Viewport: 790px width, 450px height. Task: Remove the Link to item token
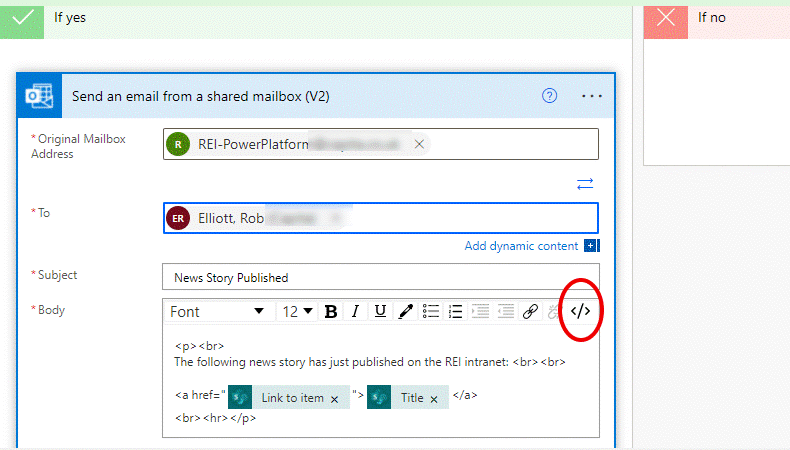[x=335, y=399]
